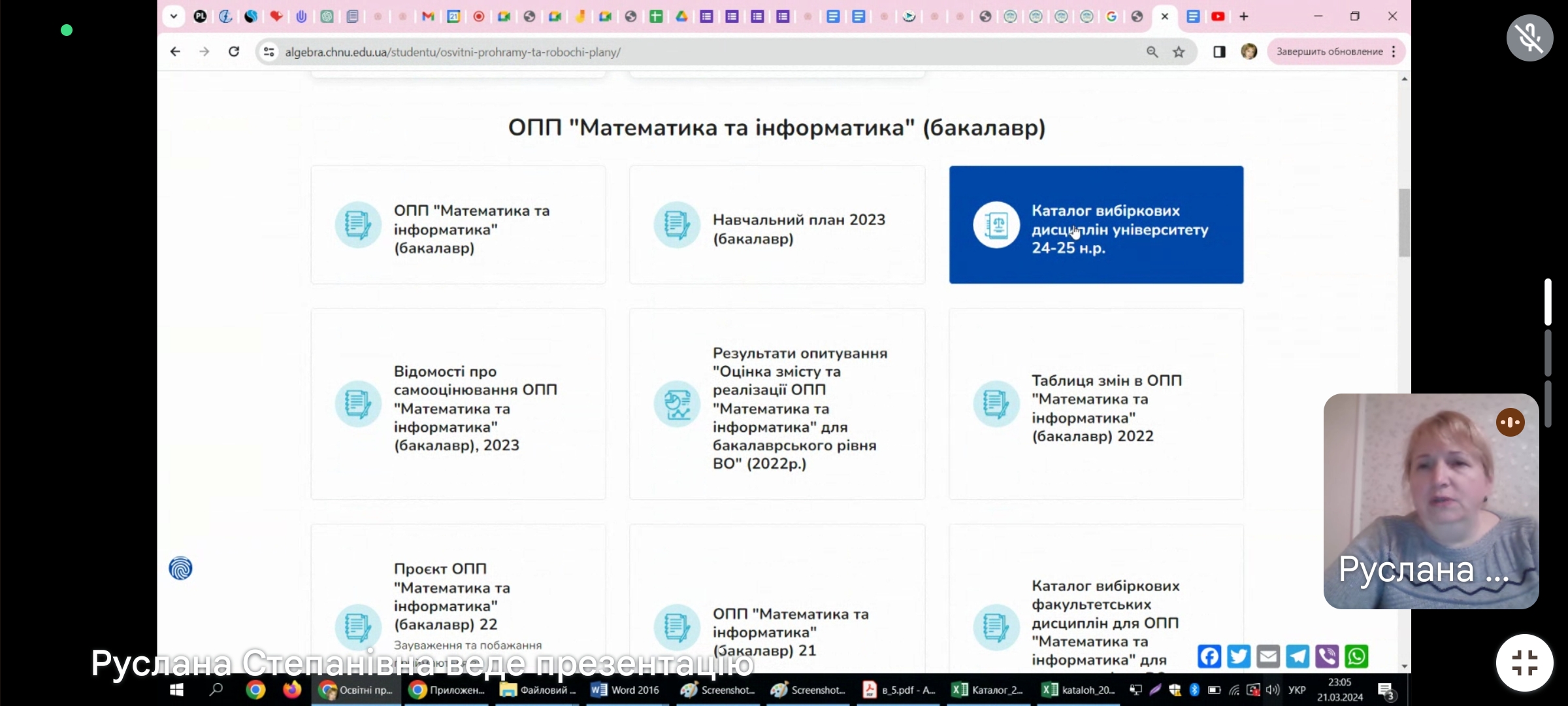Screen dimensions: 1568x706
Task: Close the active browser tab
Action: (x=1164, y=16)
